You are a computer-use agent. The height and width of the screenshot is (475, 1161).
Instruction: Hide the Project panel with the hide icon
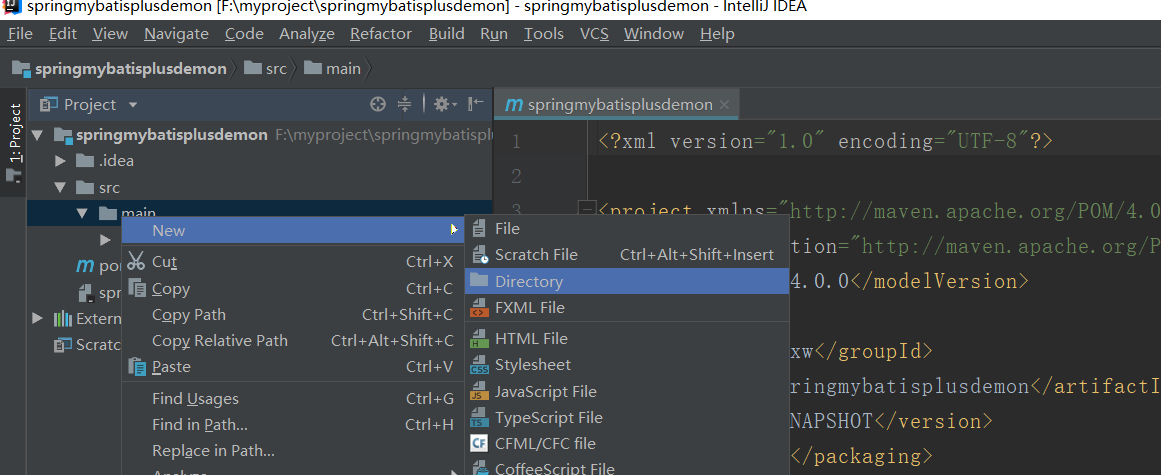[476, 104]
